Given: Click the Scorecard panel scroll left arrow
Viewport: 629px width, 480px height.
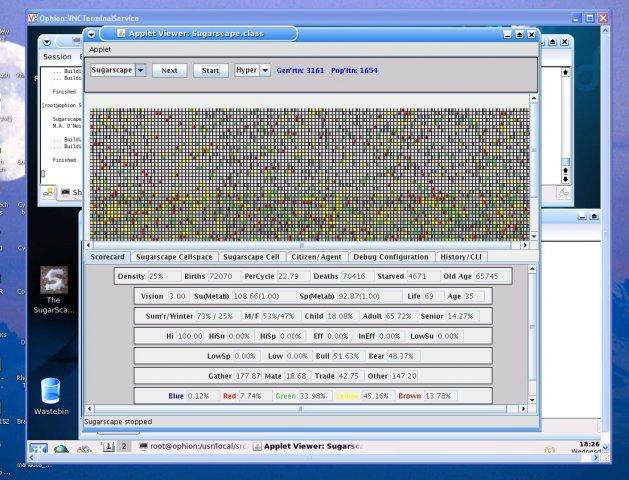Looking at the screenshot, I should pyautogui.click(x=89, y=409).
